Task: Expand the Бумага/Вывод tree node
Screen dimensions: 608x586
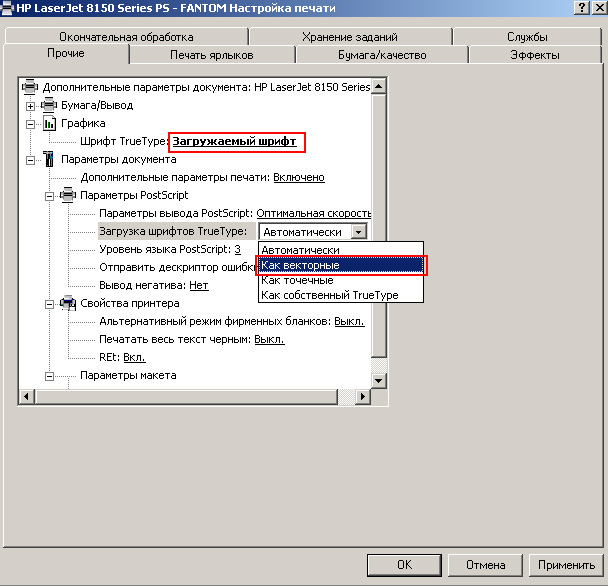Action: pyautogui.click(x=30, y=106)
